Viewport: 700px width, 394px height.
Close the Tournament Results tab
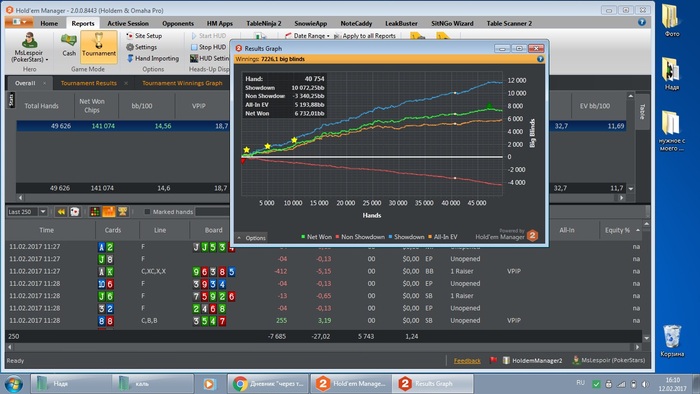(x=126, y=83)
